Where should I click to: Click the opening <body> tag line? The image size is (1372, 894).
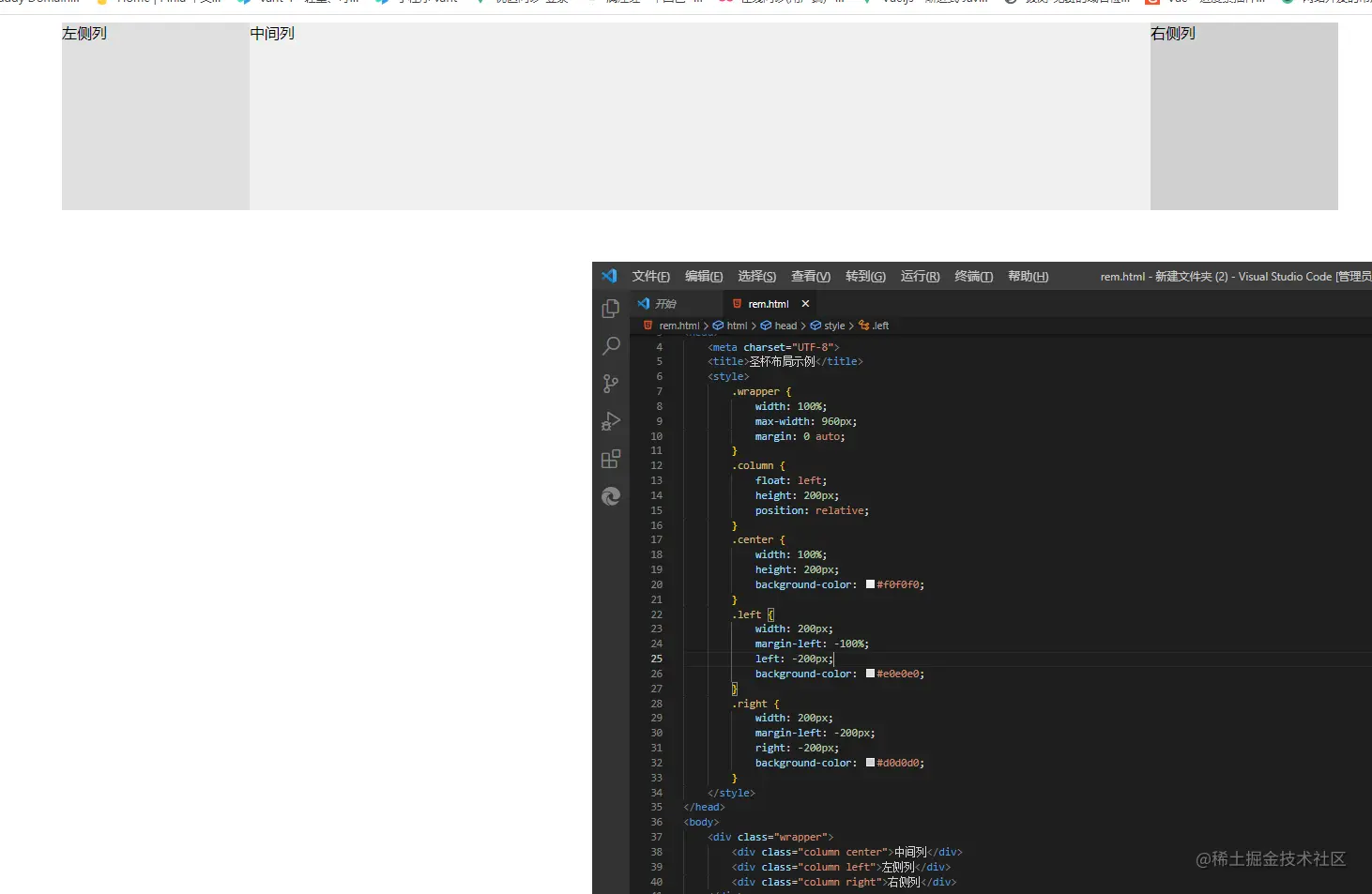click(701, 822)
